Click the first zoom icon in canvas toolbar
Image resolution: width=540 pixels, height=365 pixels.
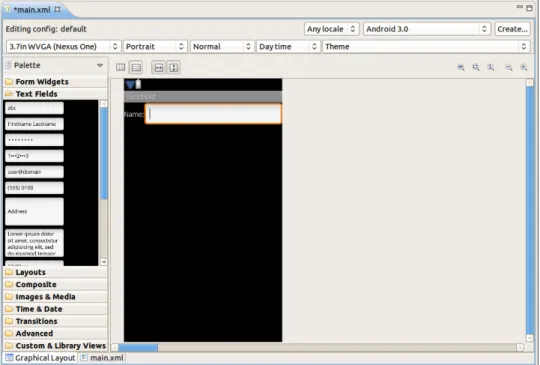461,67
